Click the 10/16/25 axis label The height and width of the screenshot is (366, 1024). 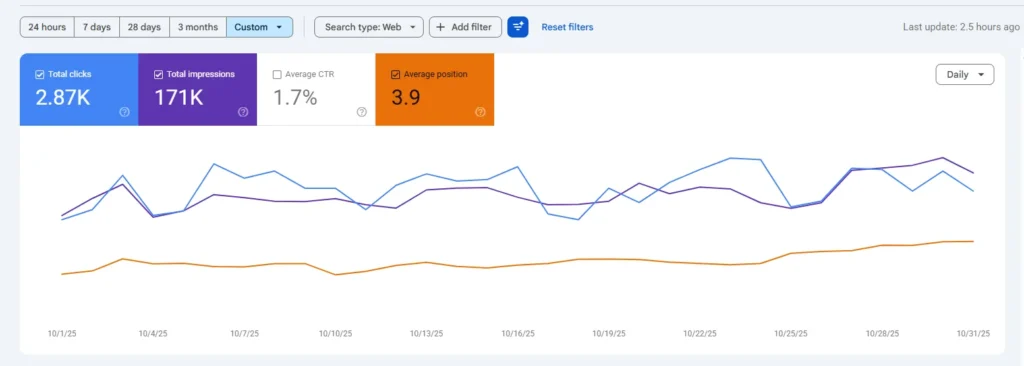click(518, 333)
